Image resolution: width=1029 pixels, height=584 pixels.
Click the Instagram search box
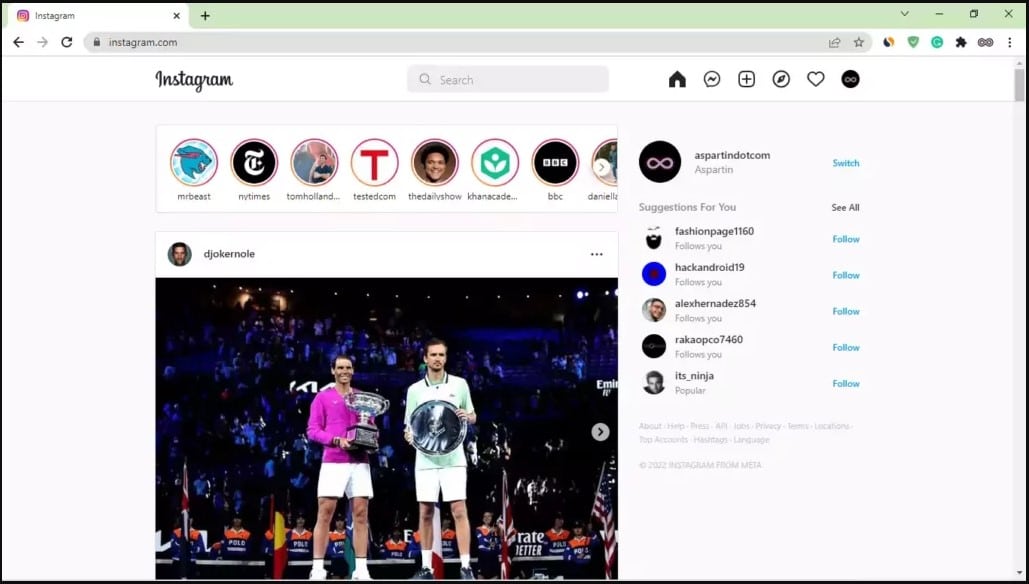click(508, 80)
